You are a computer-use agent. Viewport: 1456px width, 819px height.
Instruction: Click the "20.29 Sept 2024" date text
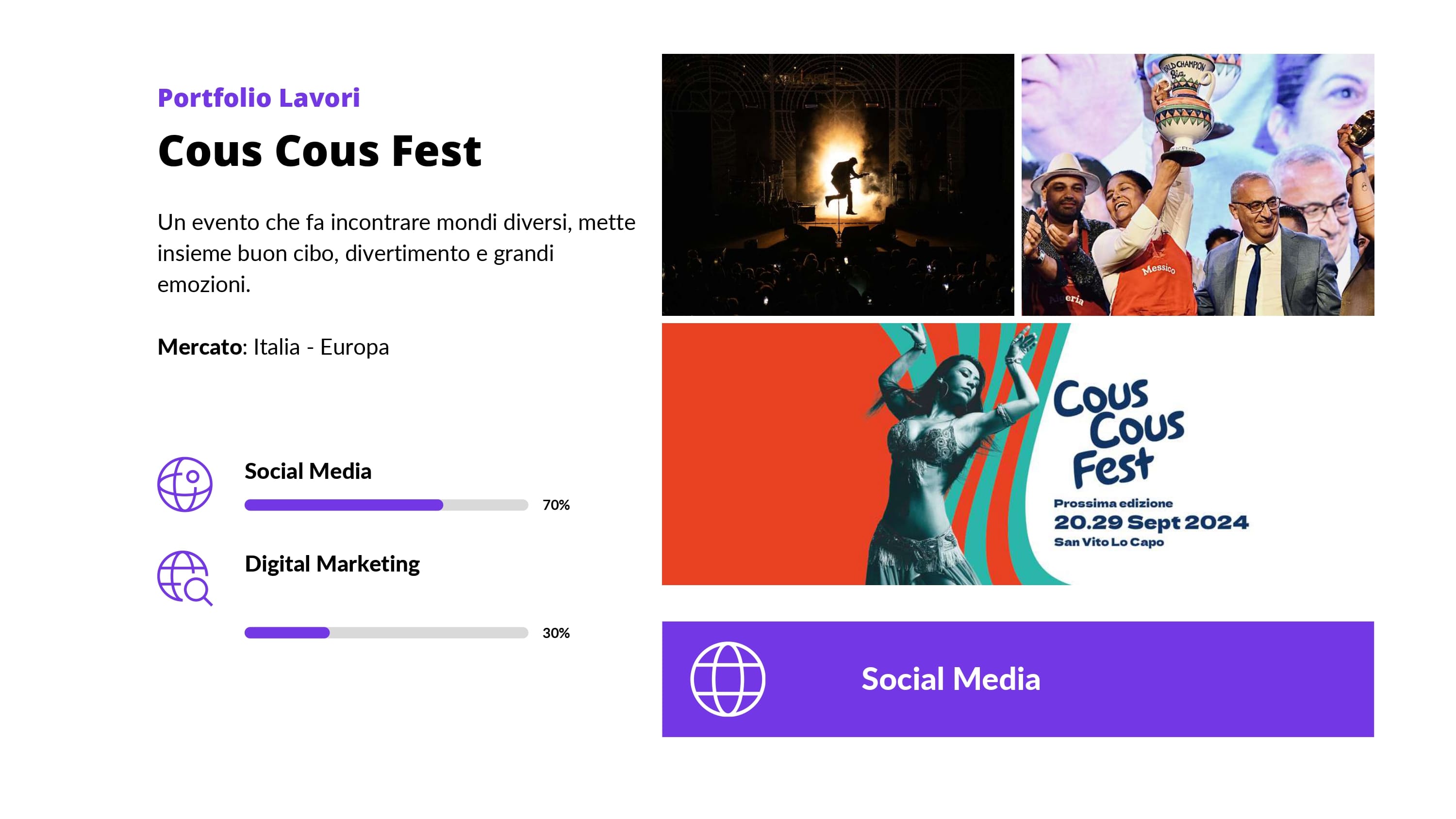[x=1151, y=522]
